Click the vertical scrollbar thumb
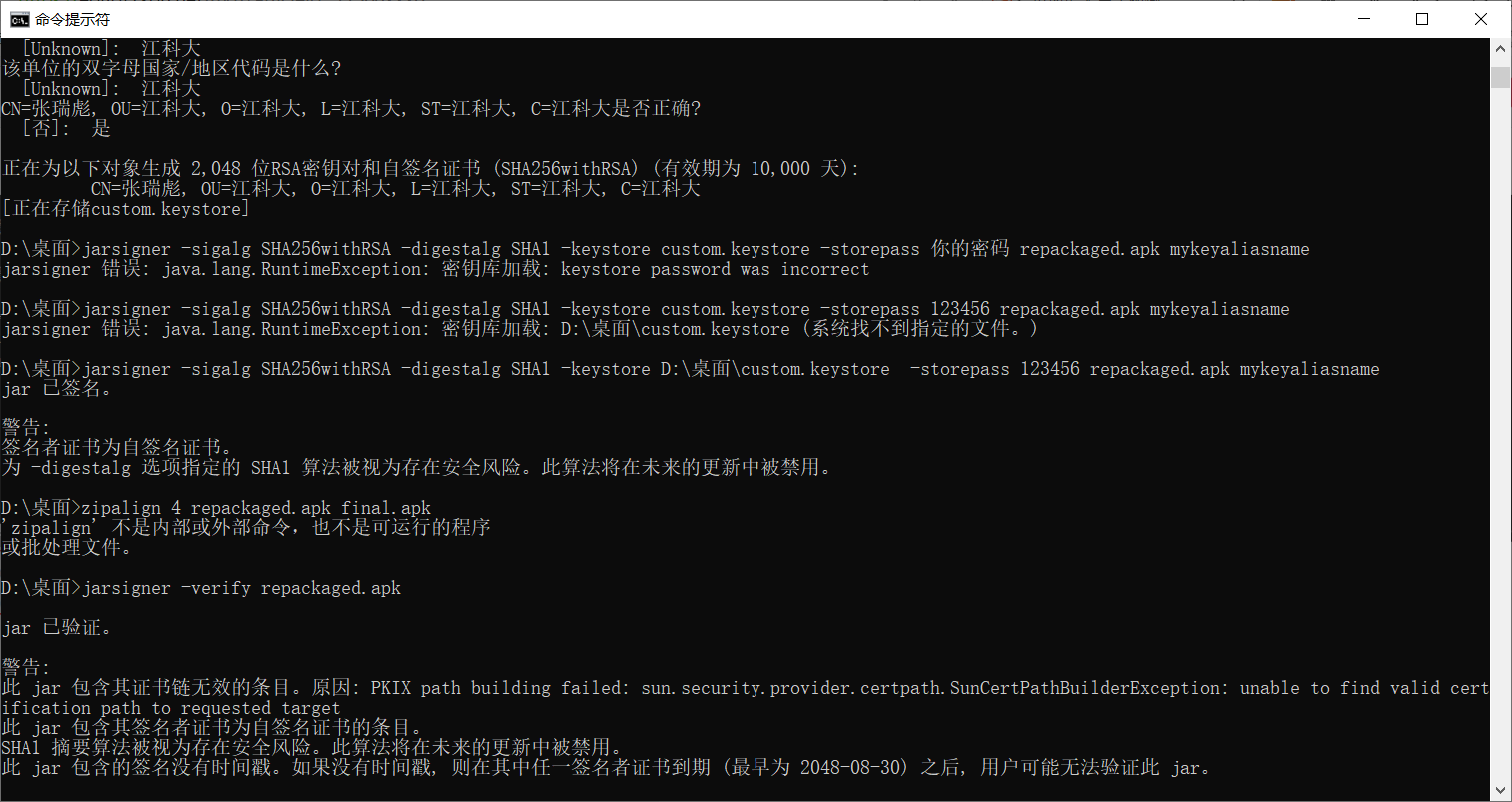This screenshot has width=1512, height=802. (1501, 78)
